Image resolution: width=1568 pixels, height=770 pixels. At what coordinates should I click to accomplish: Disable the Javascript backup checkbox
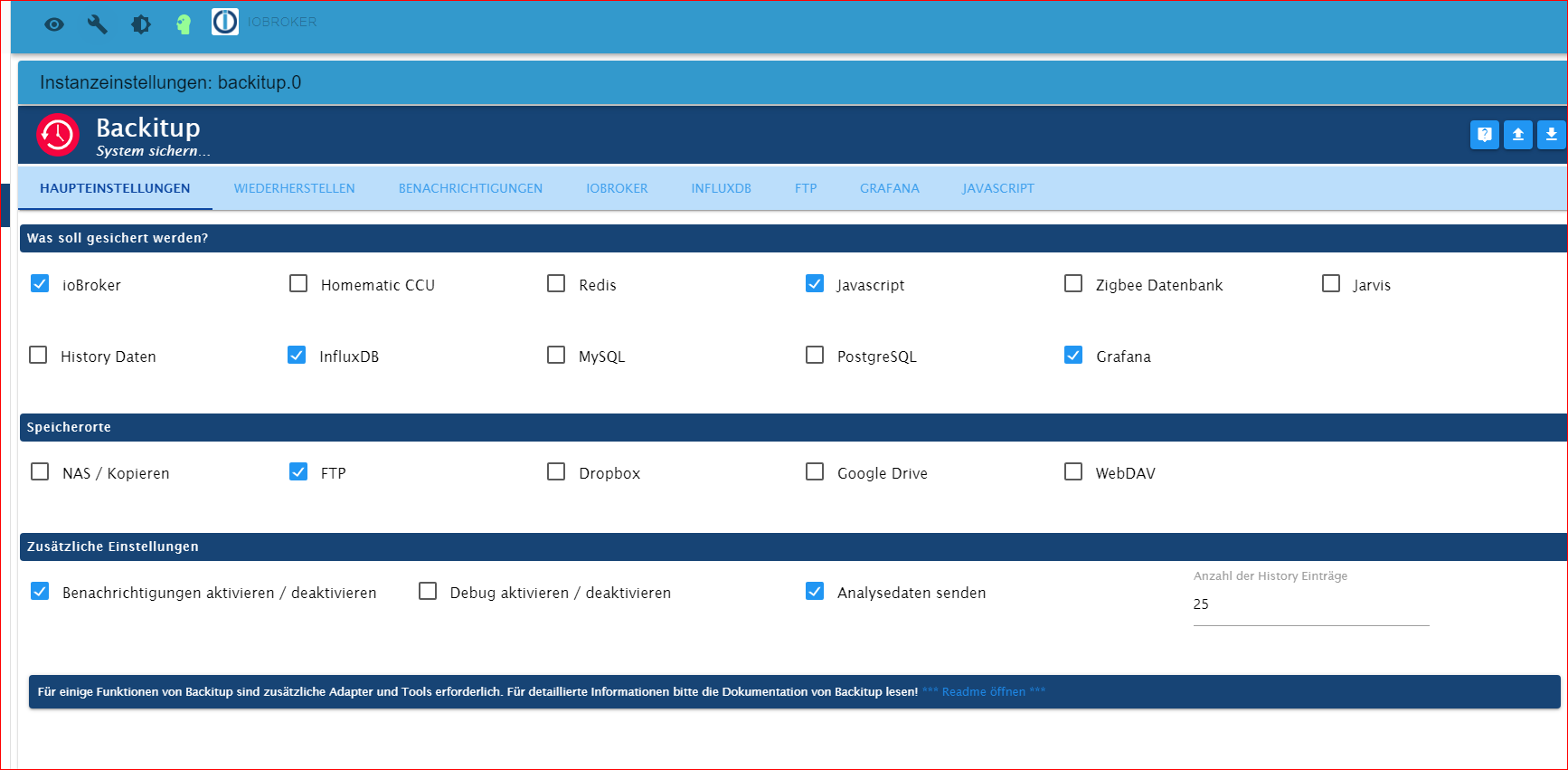[x=815, y=284]
